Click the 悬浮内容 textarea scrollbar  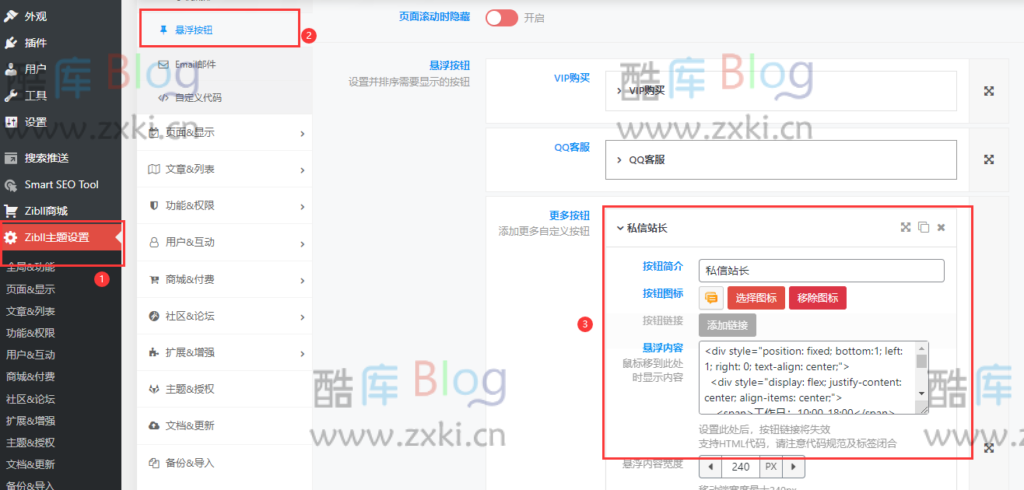click(921, 370)
